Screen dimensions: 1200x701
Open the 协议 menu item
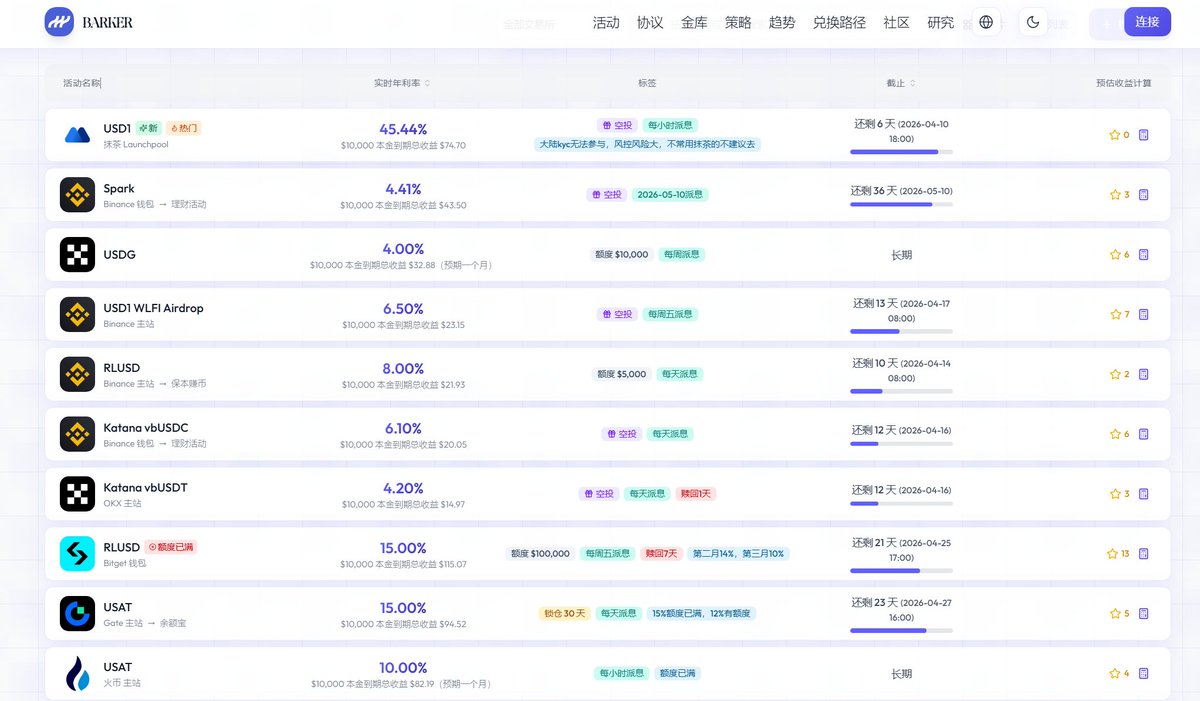click(x=650, y=22)
